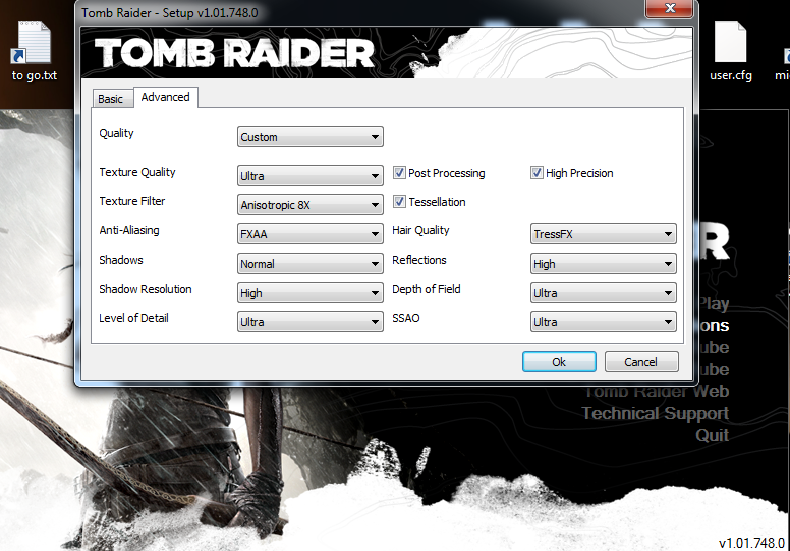The height and width of the screenshot is (551, 790).
Task: Click the Cancel button
Action: tap(641, 362)
